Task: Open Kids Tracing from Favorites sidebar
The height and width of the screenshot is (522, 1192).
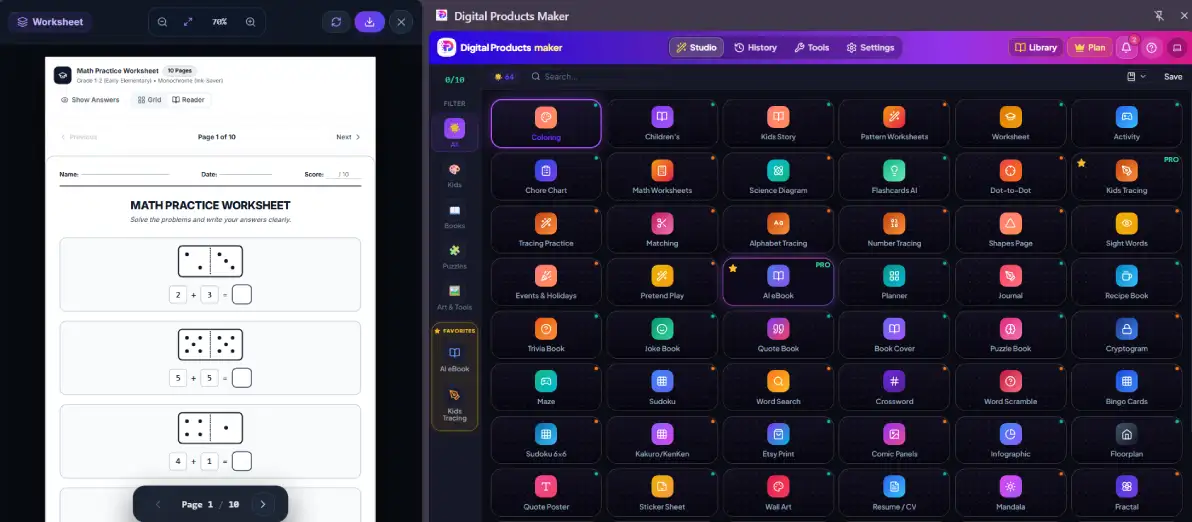Action: point(455,405)
